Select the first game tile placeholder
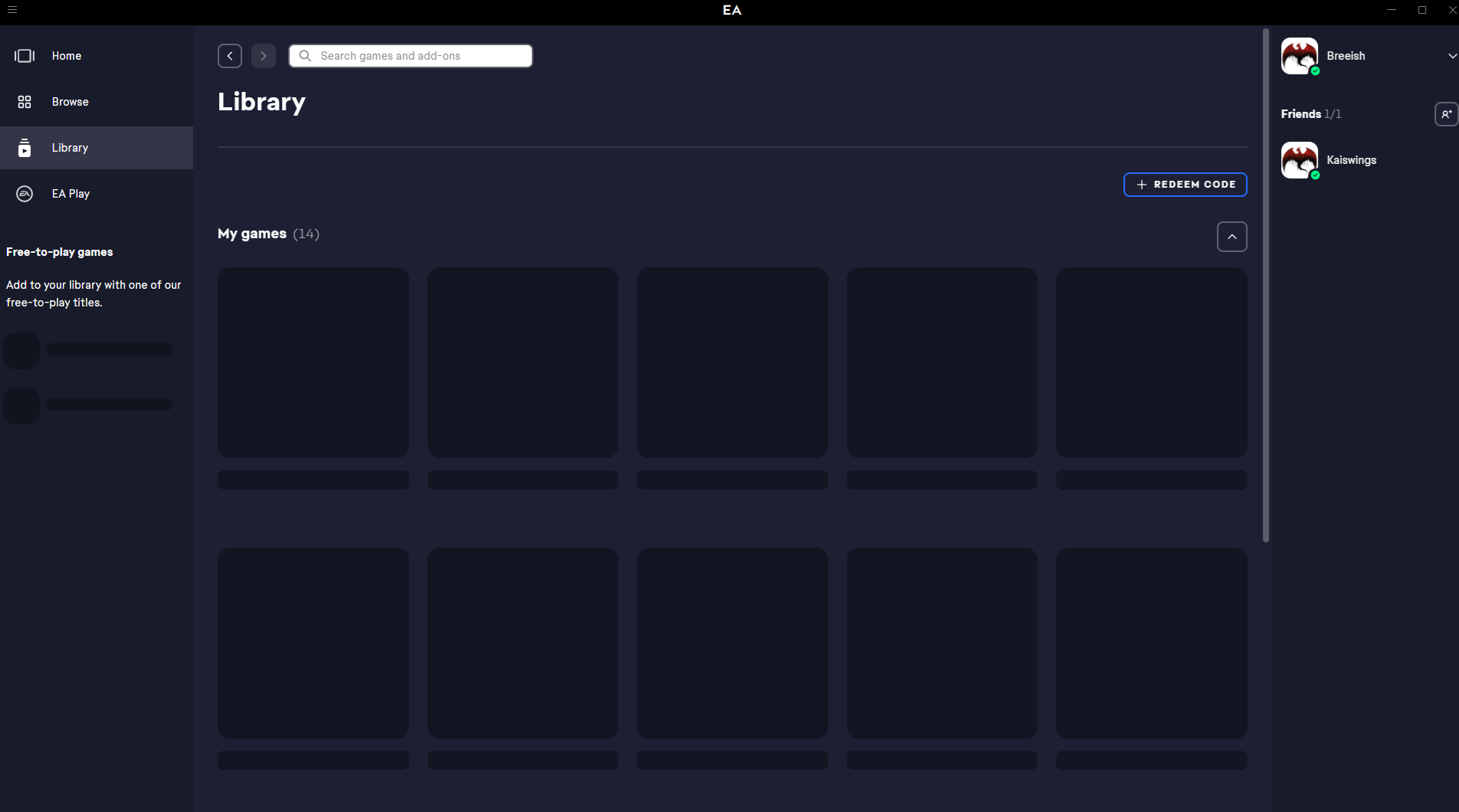The image size is (1459, 812). pyautogui.click(x=313, y=362)
